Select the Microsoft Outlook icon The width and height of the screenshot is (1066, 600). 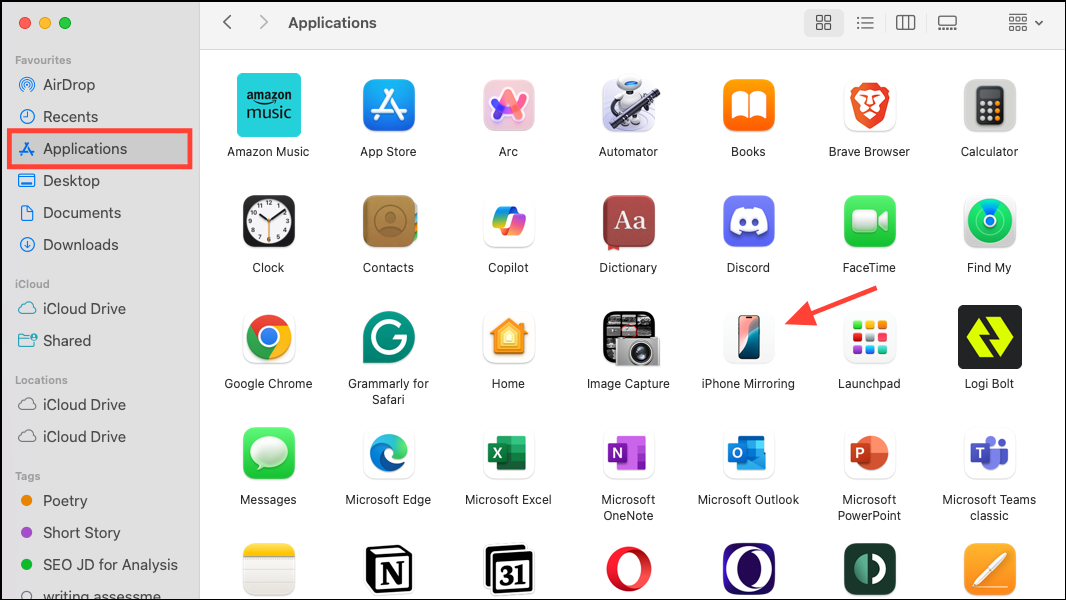coord(749,453)
